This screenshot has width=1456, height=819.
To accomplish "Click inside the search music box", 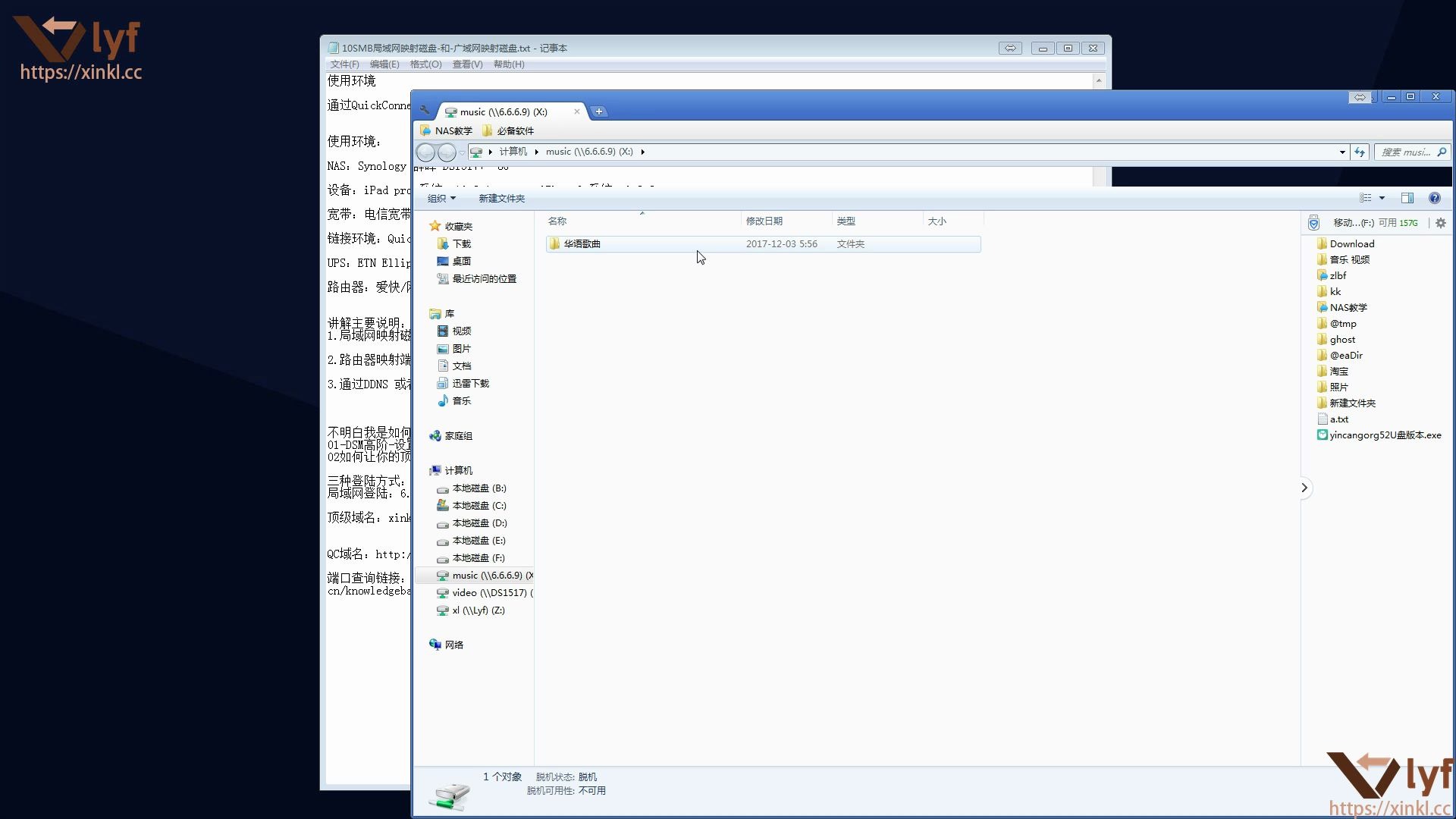I will click(x=1412, y=152).
